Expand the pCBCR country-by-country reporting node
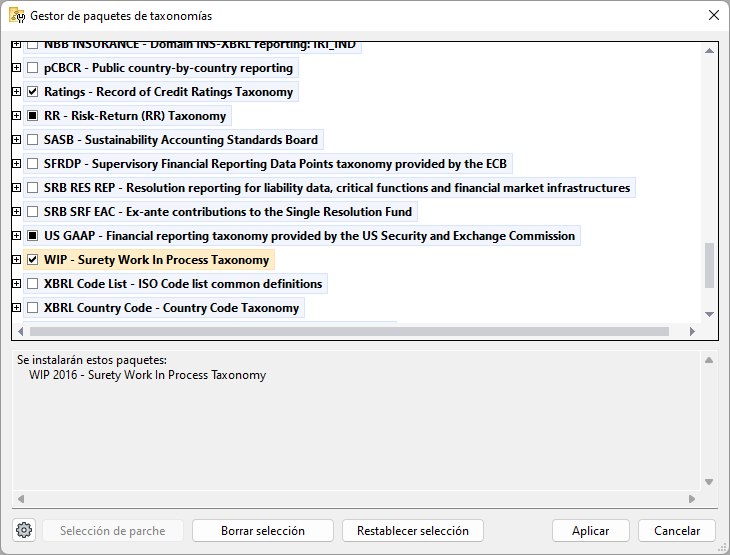The height and width of the screenshot is (555, 730). pyautogui.click(x=16, y=68)
